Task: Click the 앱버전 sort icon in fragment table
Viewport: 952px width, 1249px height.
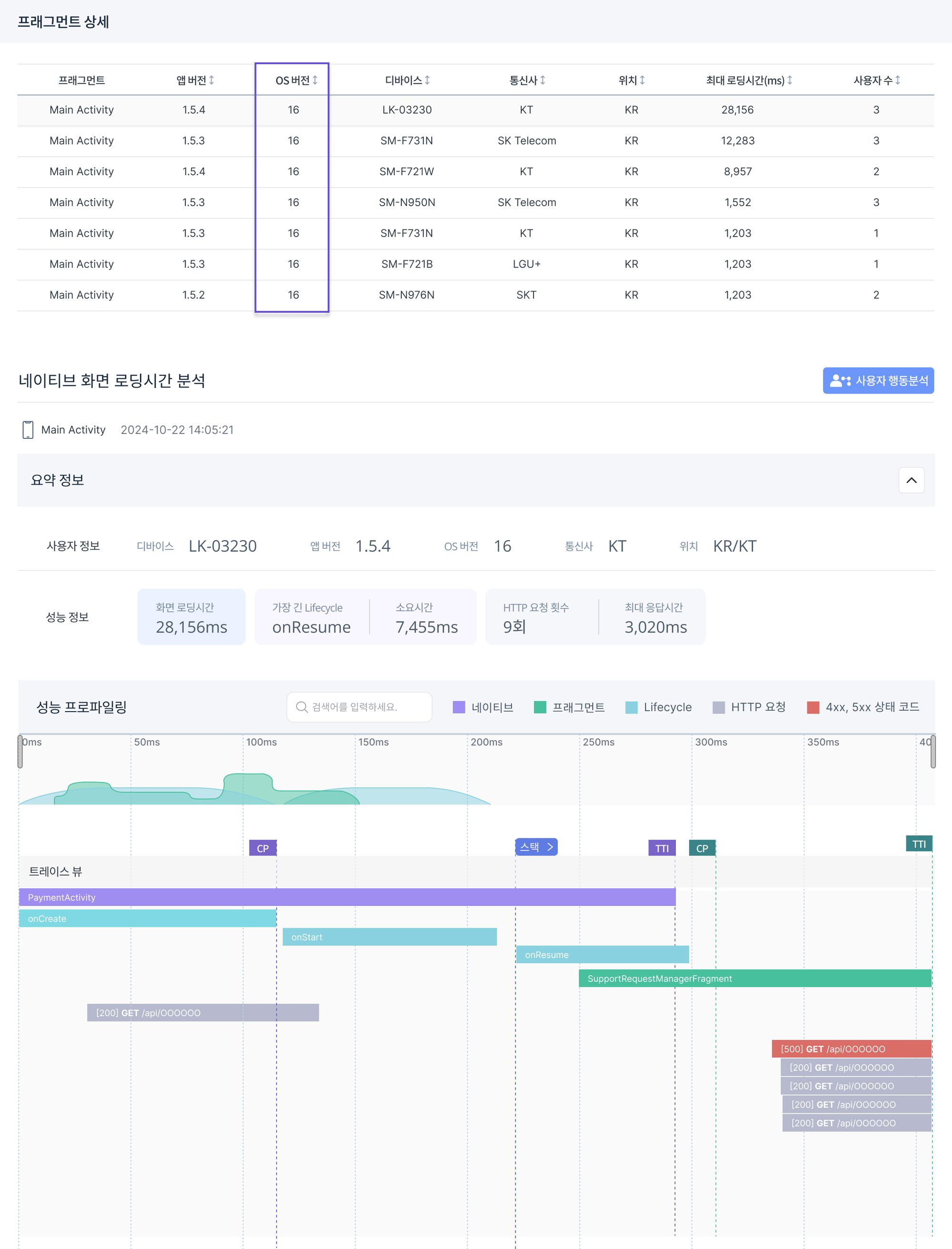Action: 211,80
